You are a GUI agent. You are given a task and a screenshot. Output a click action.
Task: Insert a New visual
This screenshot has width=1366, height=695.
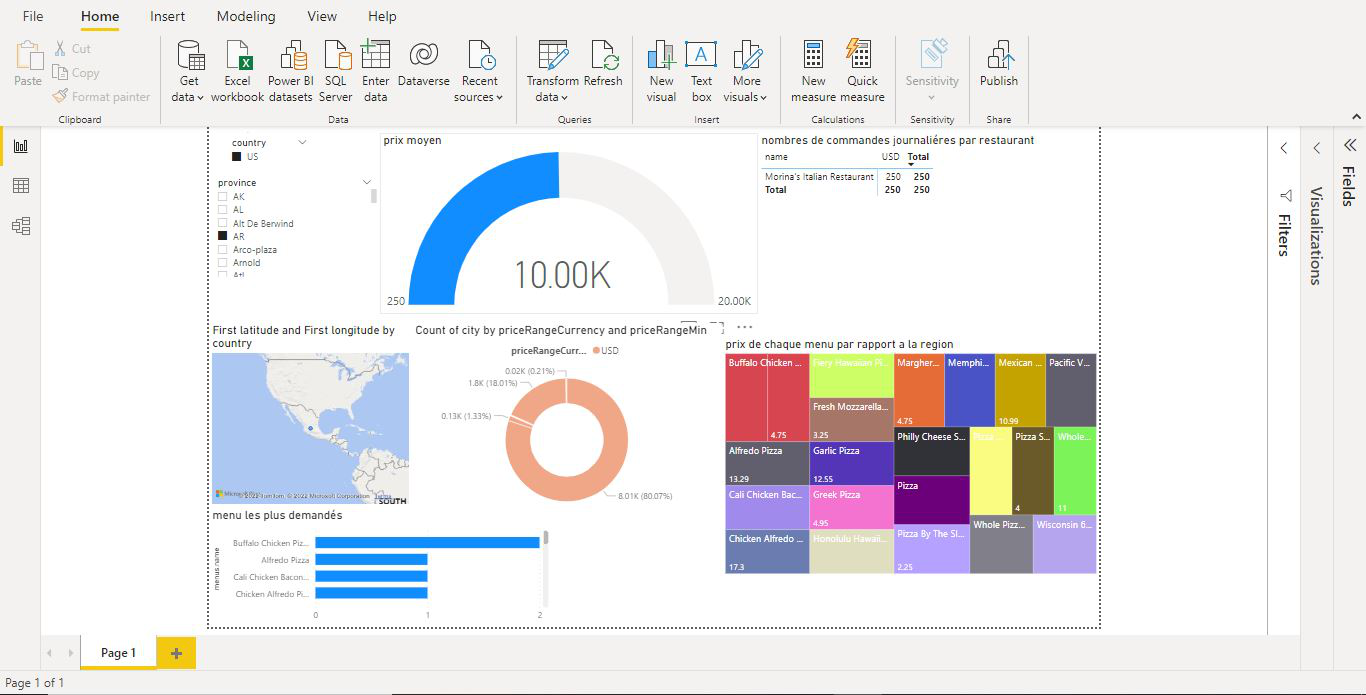coord(661,56)
